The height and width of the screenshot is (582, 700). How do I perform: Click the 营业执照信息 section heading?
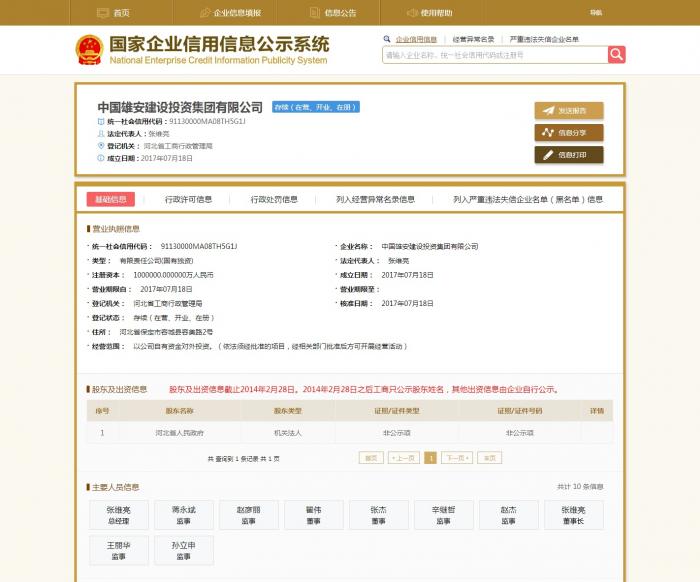(x=116, y=229)
